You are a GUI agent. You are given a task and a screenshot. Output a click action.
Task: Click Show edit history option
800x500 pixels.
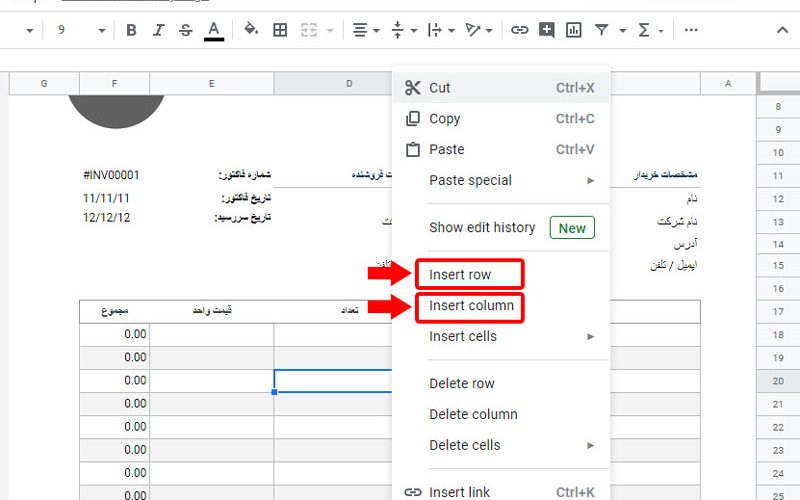click(x=482, y=227)
